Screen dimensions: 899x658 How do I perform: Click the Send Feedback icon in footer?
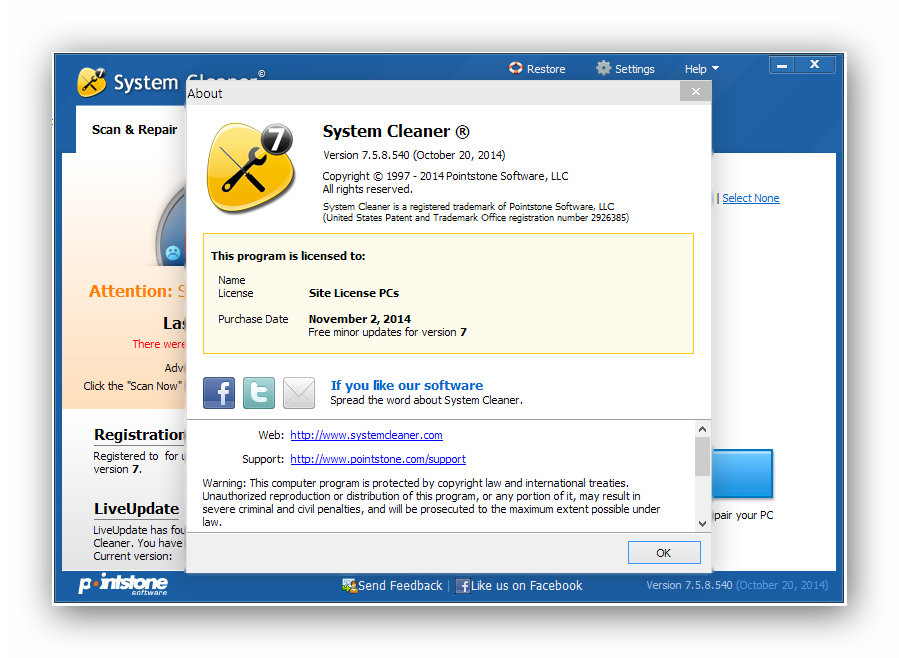(x=349, y=585)
